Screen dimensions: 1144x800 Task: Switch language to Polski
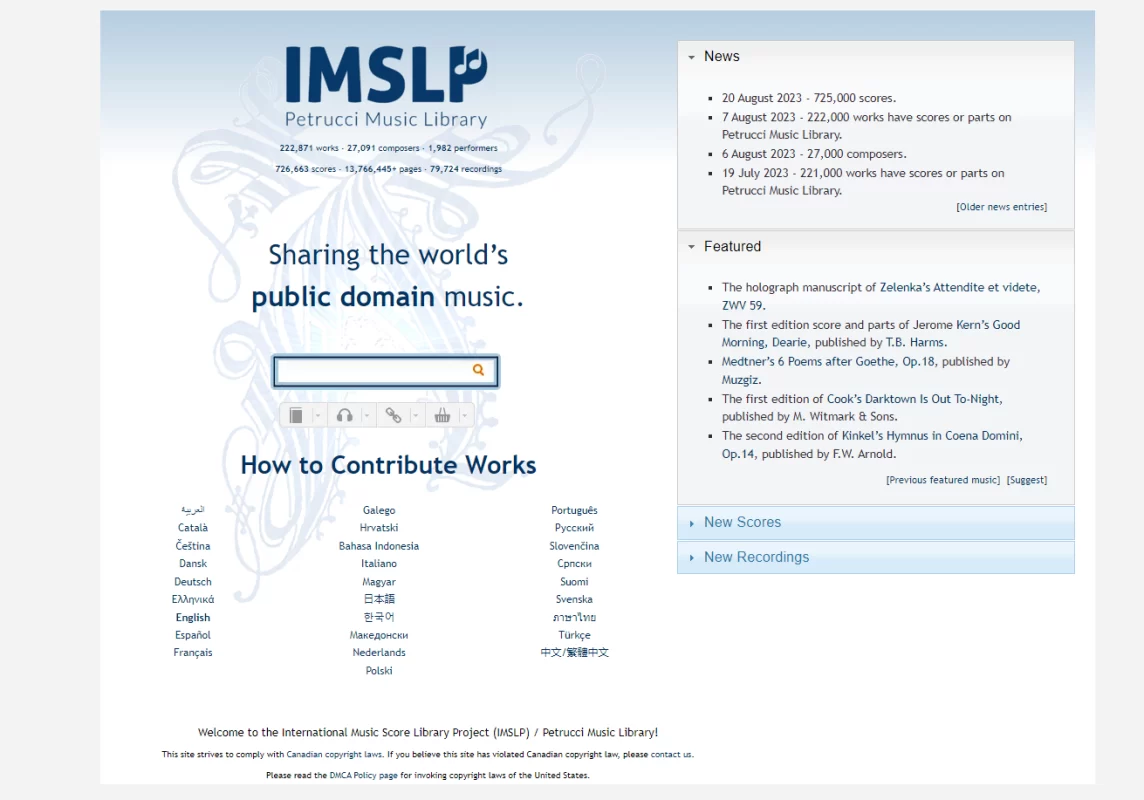pyautogui.click(x=379, y=671)
